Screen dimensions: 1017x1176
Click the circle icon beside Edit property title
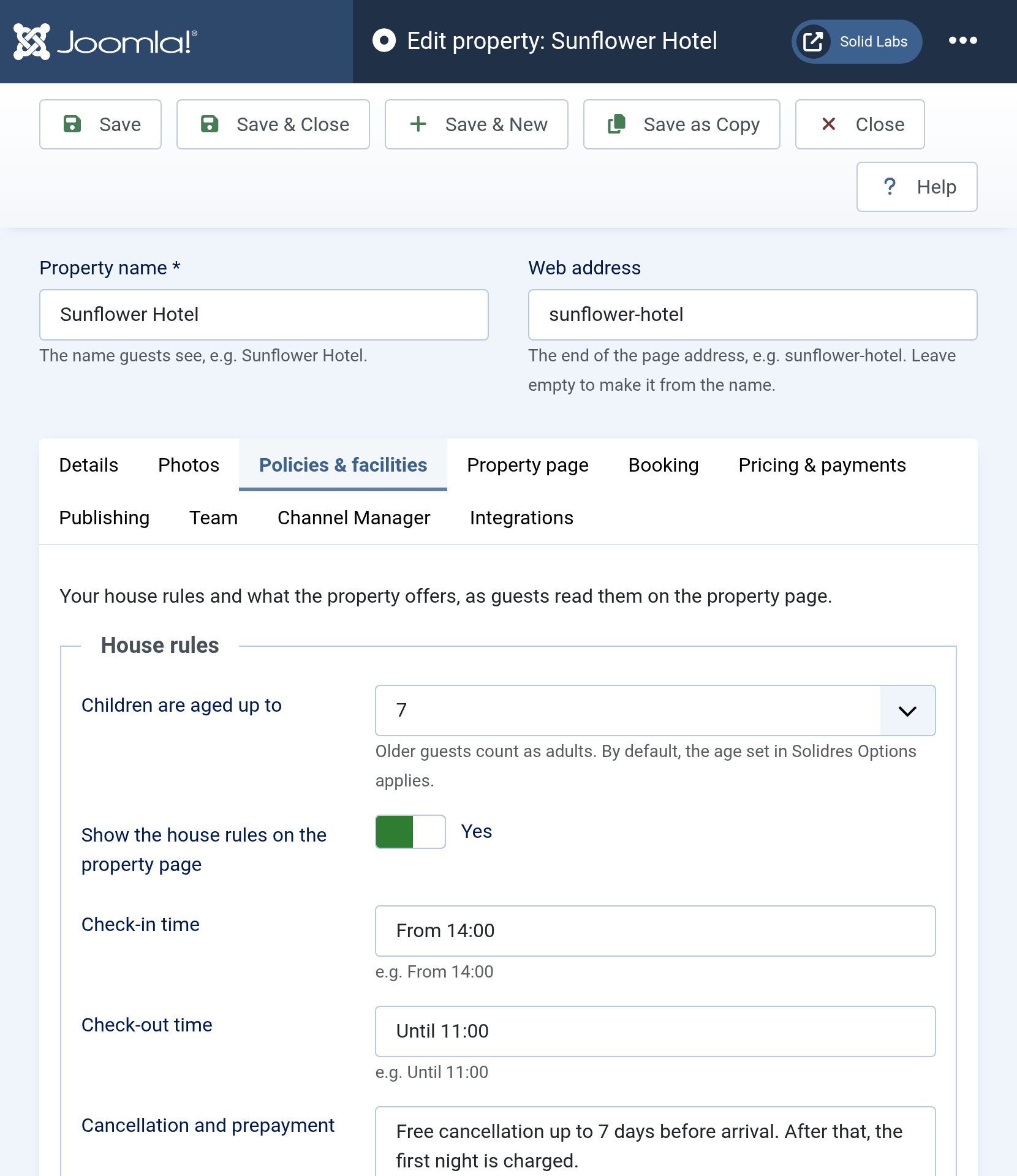(384, 41)
